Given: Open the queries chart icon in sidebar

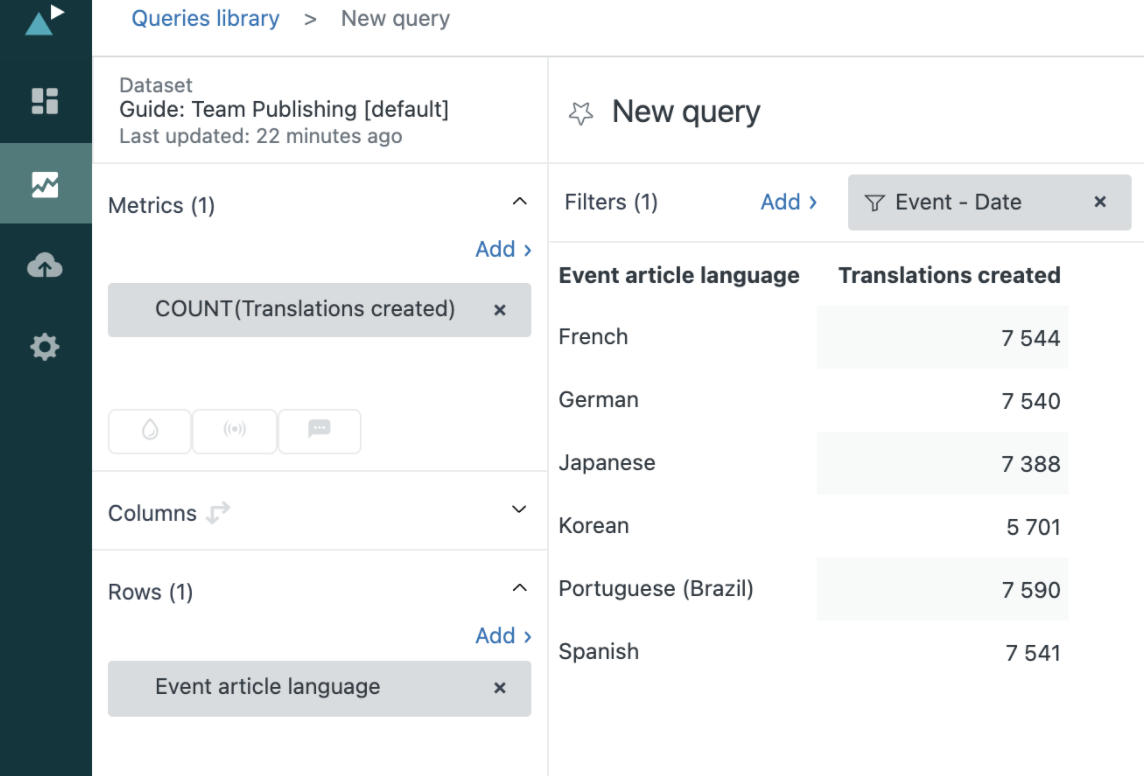Looking at the screenshot, I should 45,185.
